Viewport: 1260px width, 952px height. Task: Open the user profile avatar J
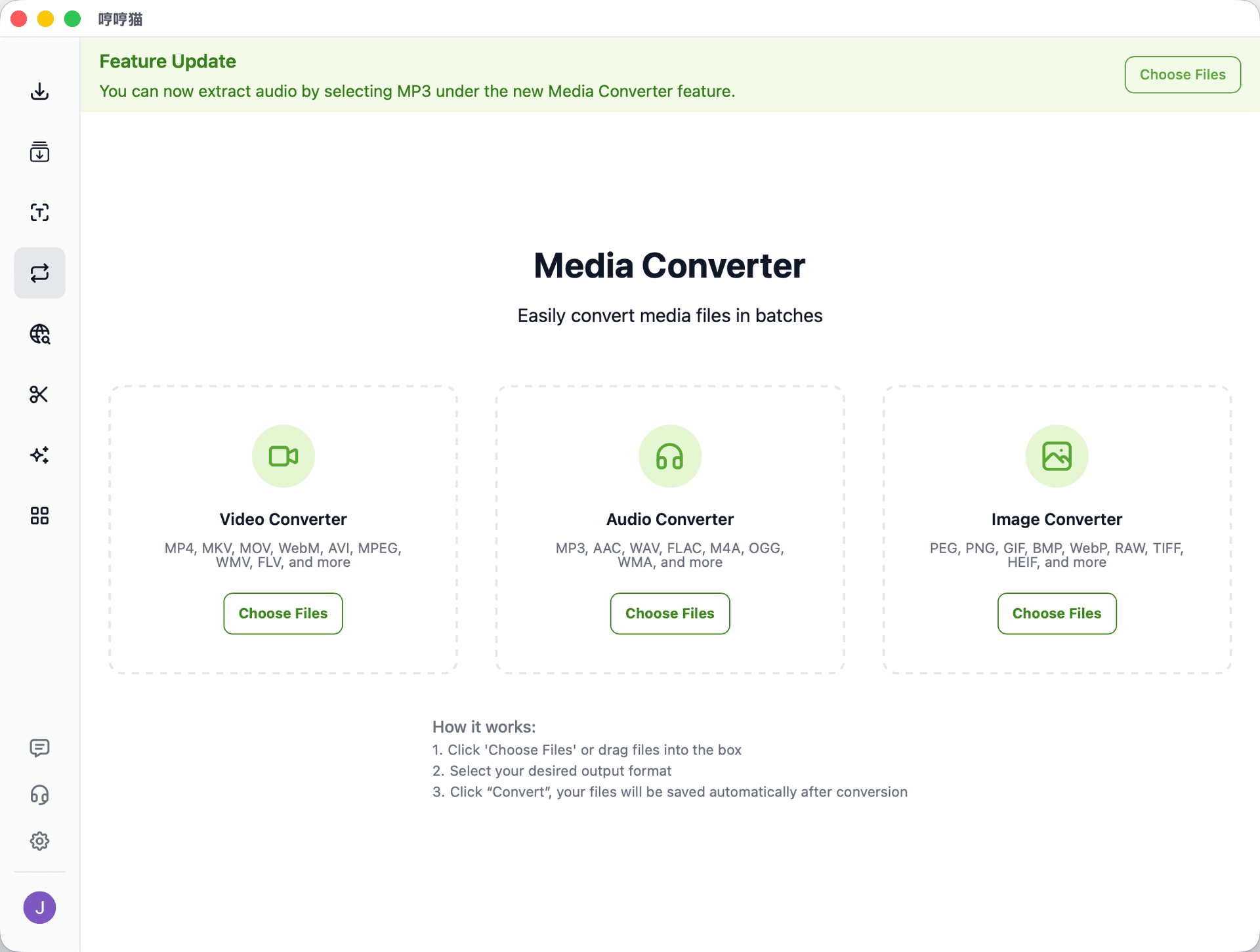39,907
